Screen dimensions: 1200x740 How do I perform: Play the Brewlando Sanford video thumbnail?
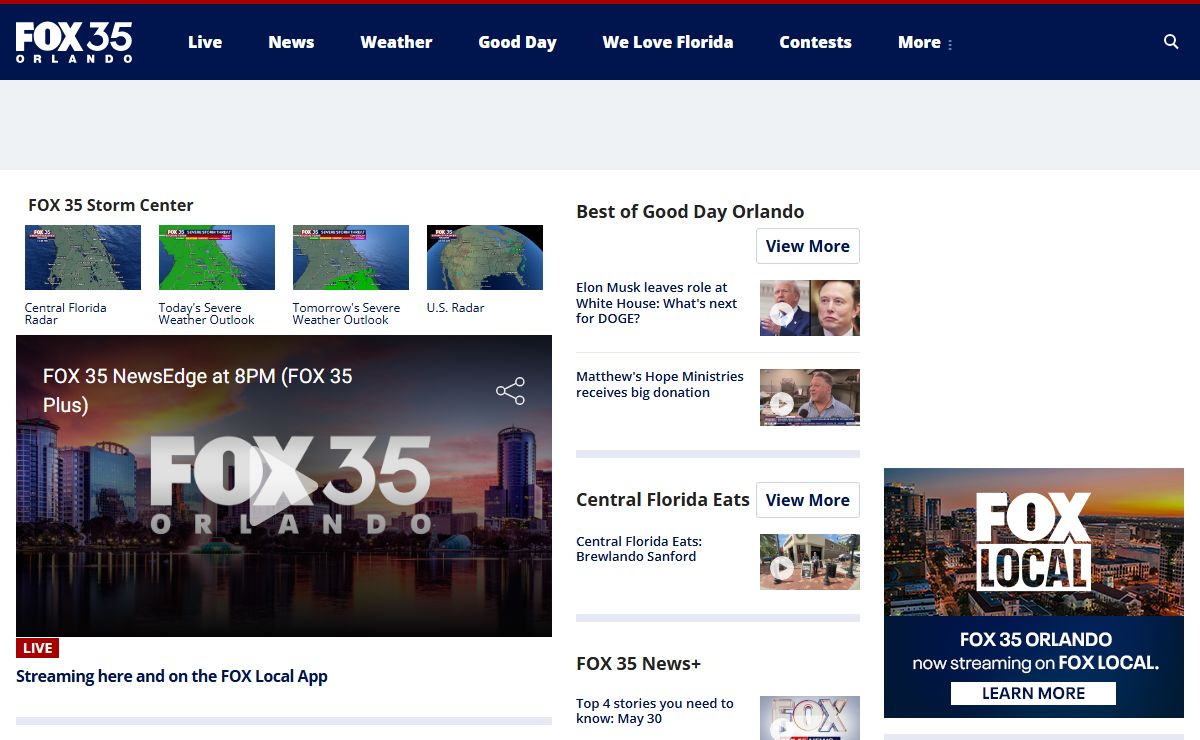click(x=810, y=562)
